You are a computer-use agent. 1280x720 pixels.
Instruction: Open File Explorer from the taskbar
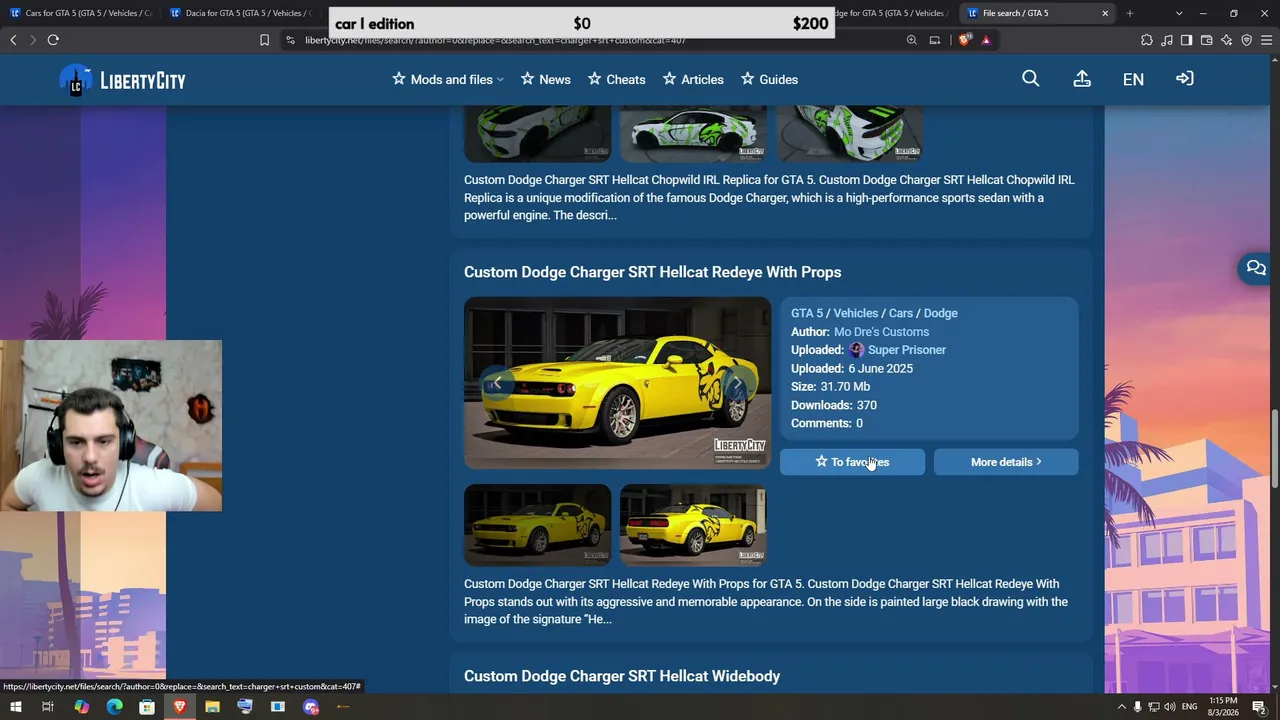click(x=212, y=707)
